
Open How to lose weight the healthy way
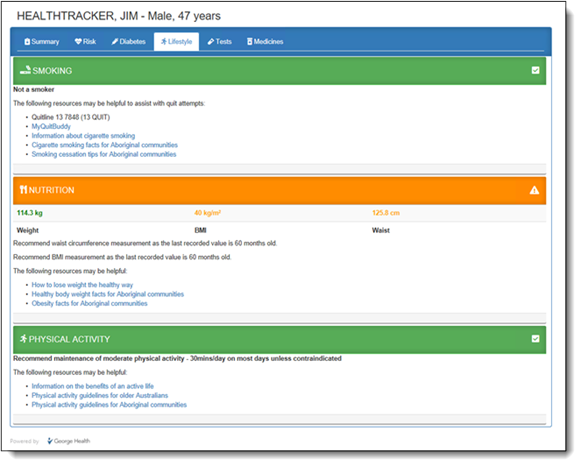pos(82,285)
